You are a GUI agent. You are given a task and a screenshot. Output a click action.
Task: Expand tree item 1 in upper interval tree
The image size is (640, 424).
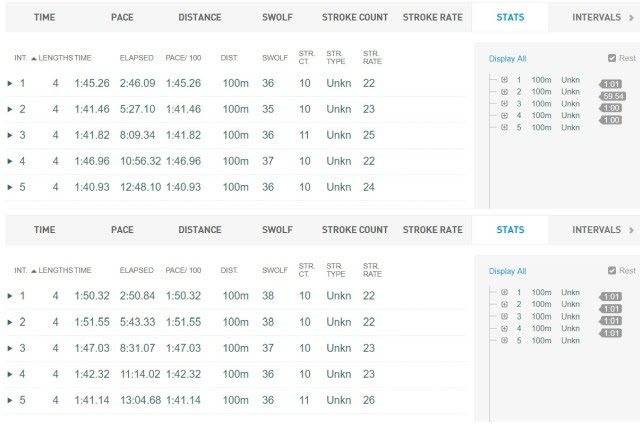pos(504,80)
